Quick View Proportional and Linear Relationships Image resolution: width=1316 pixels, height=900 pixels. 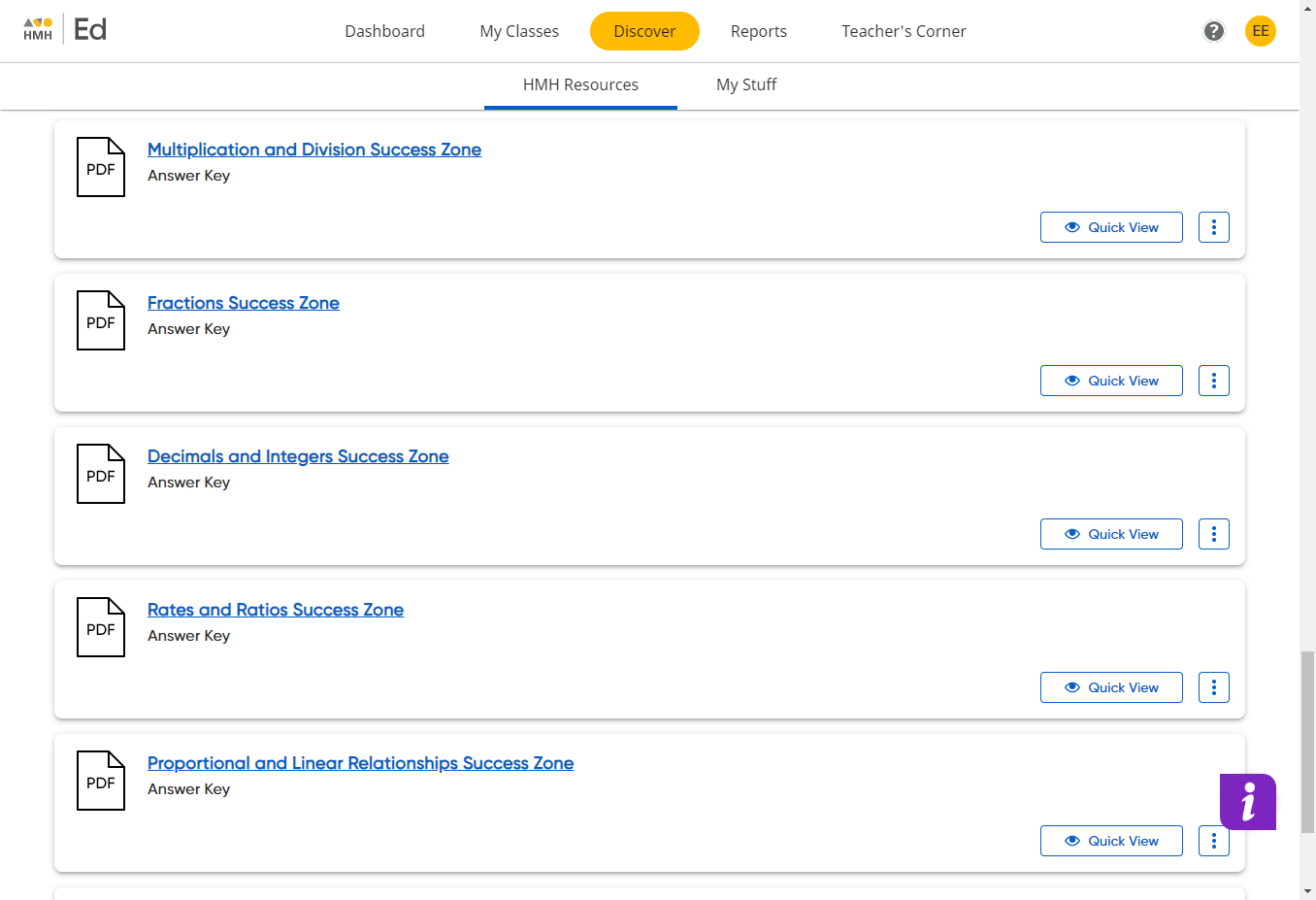1111,841
